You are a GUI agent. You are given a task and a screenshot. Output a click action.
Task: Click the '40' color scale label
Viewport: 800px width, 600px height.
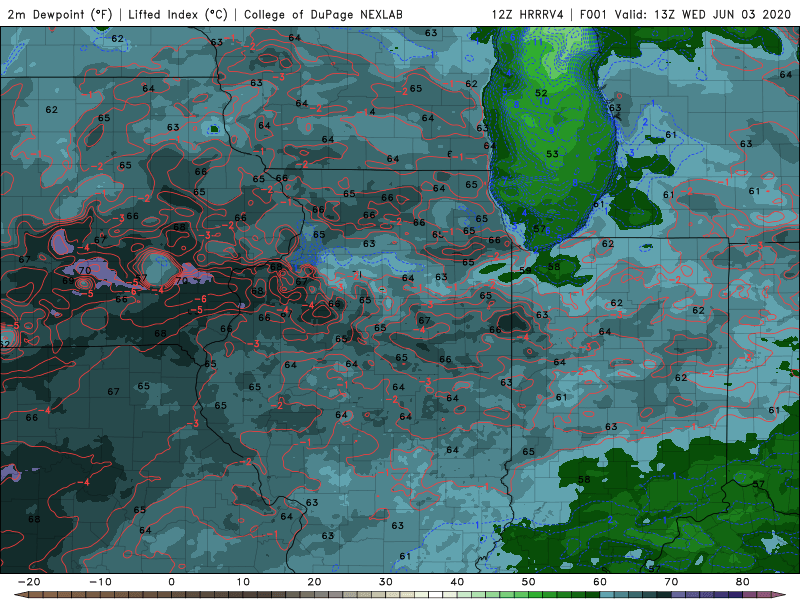(457, 582)
